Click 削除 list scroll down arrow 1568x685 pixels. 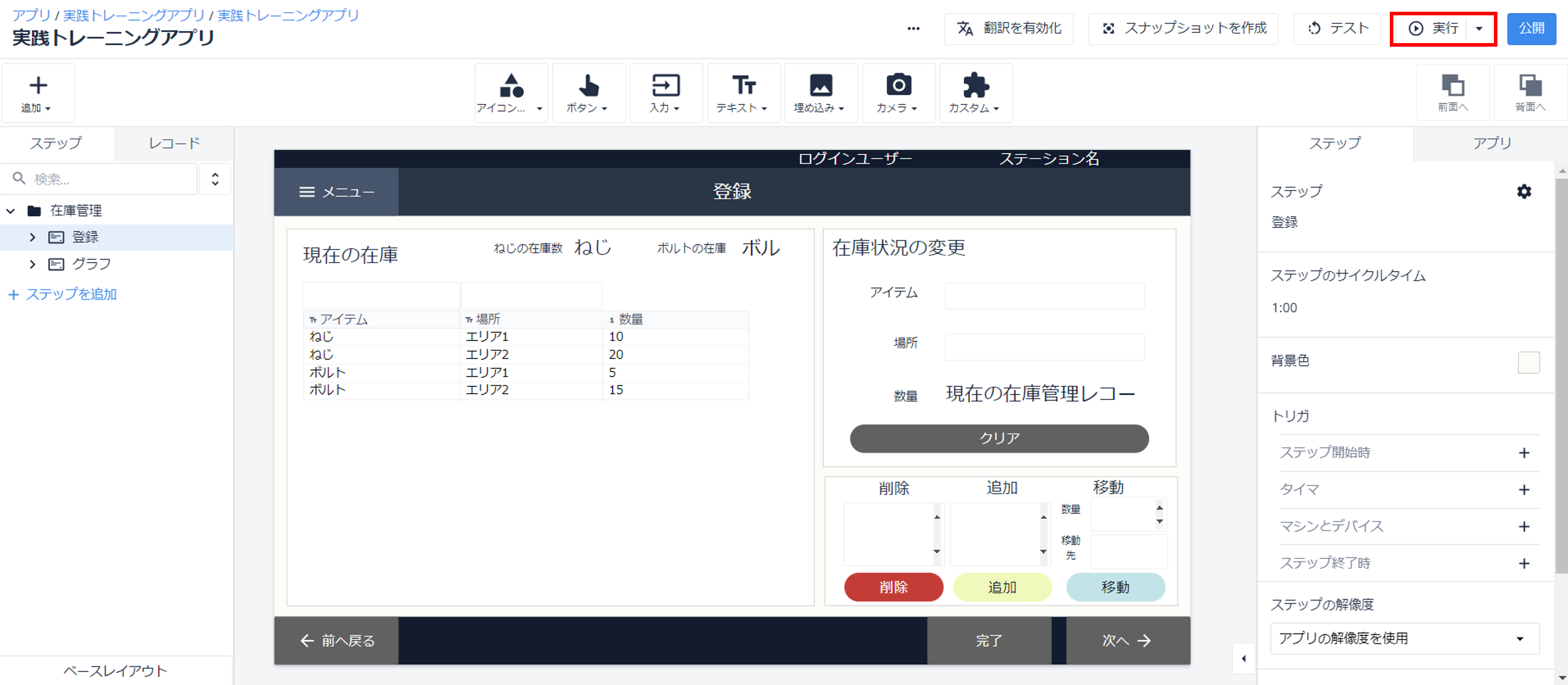tap(937, 552)
